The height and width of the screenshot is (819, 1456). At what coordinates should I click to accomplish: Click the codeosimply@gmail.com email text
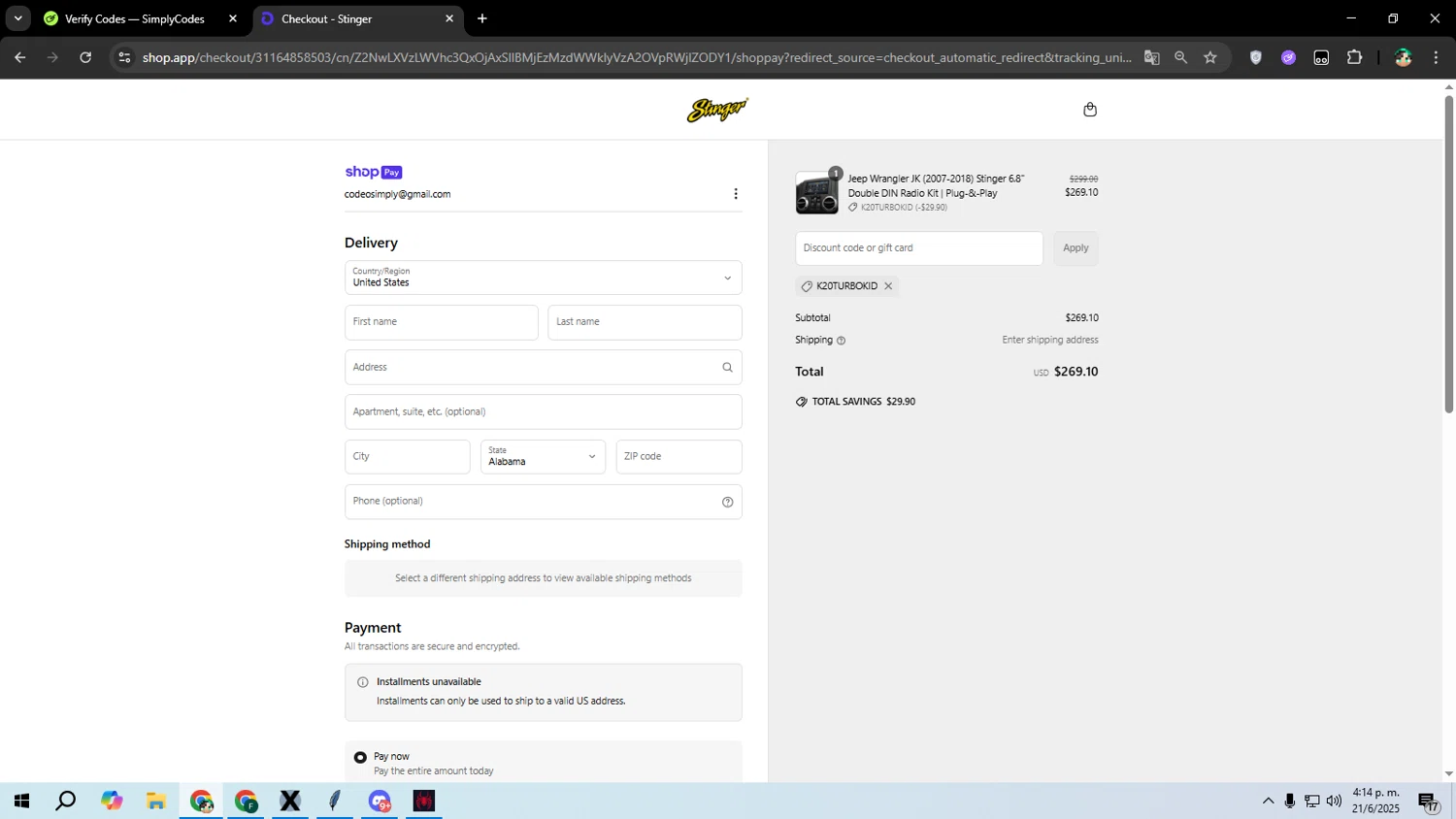(397, 194)
